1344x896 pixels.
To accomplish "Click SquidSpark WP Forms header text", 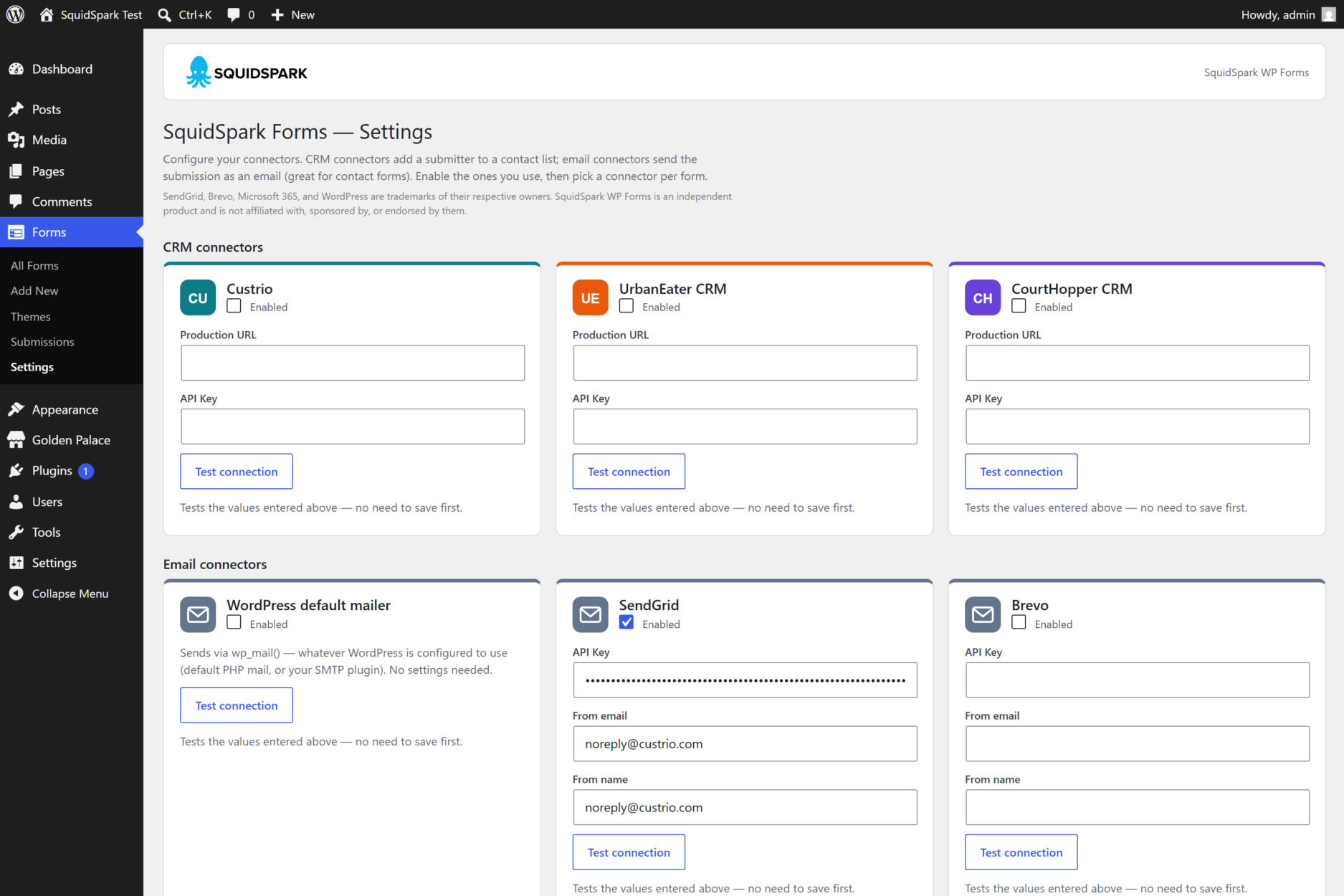I will click(x=1256, y=72).
